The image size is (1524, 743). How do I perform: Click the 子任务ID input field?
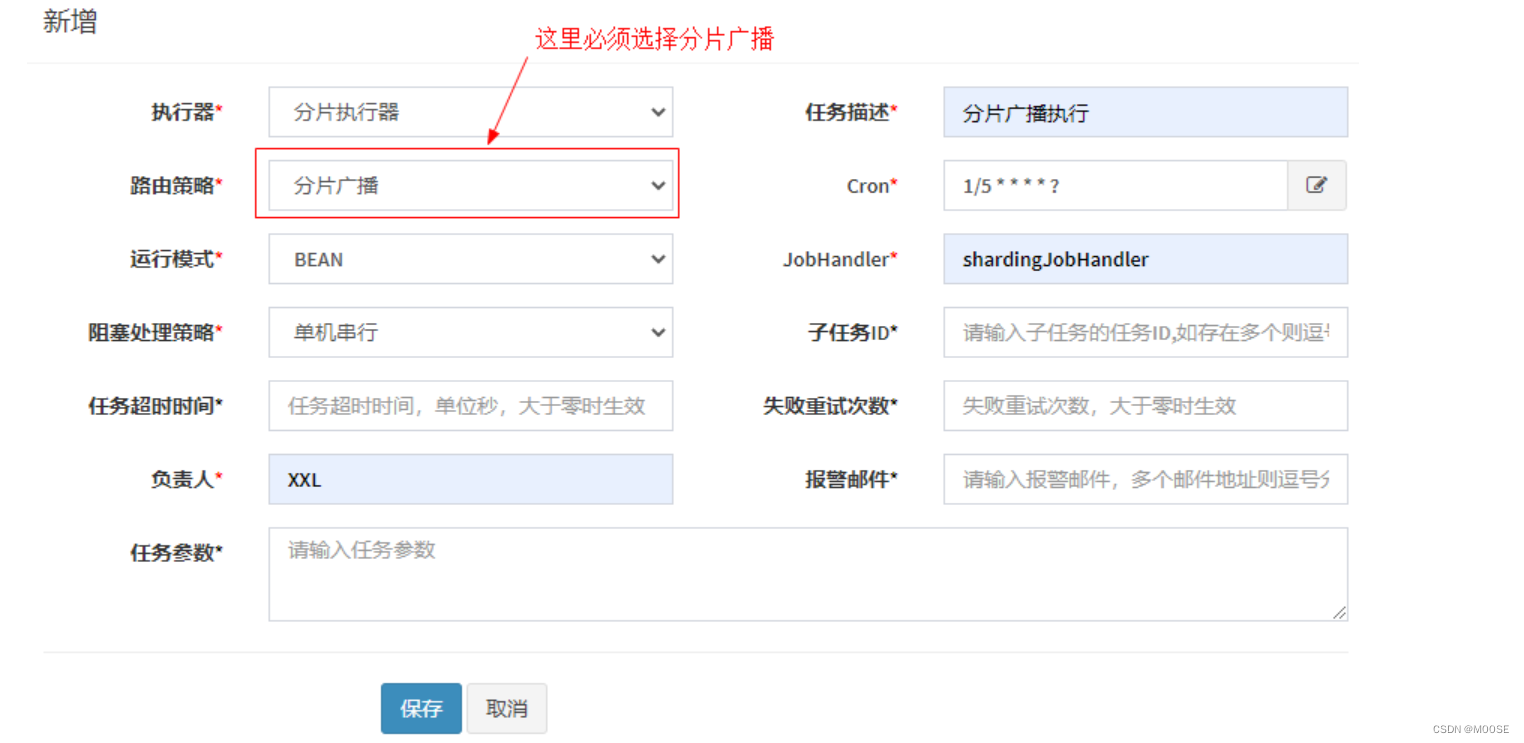1145,332
